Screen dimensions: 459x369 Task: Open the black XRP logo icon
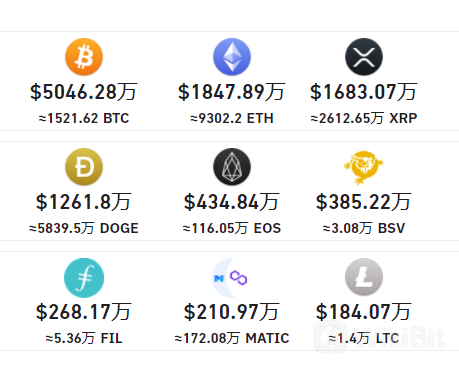tap(364, 57)
